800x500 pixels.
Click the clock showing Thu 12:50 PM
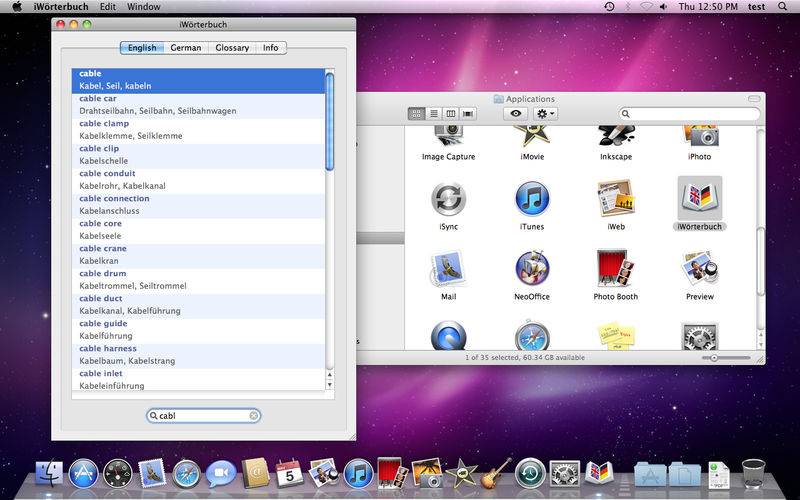pos(708,7)
